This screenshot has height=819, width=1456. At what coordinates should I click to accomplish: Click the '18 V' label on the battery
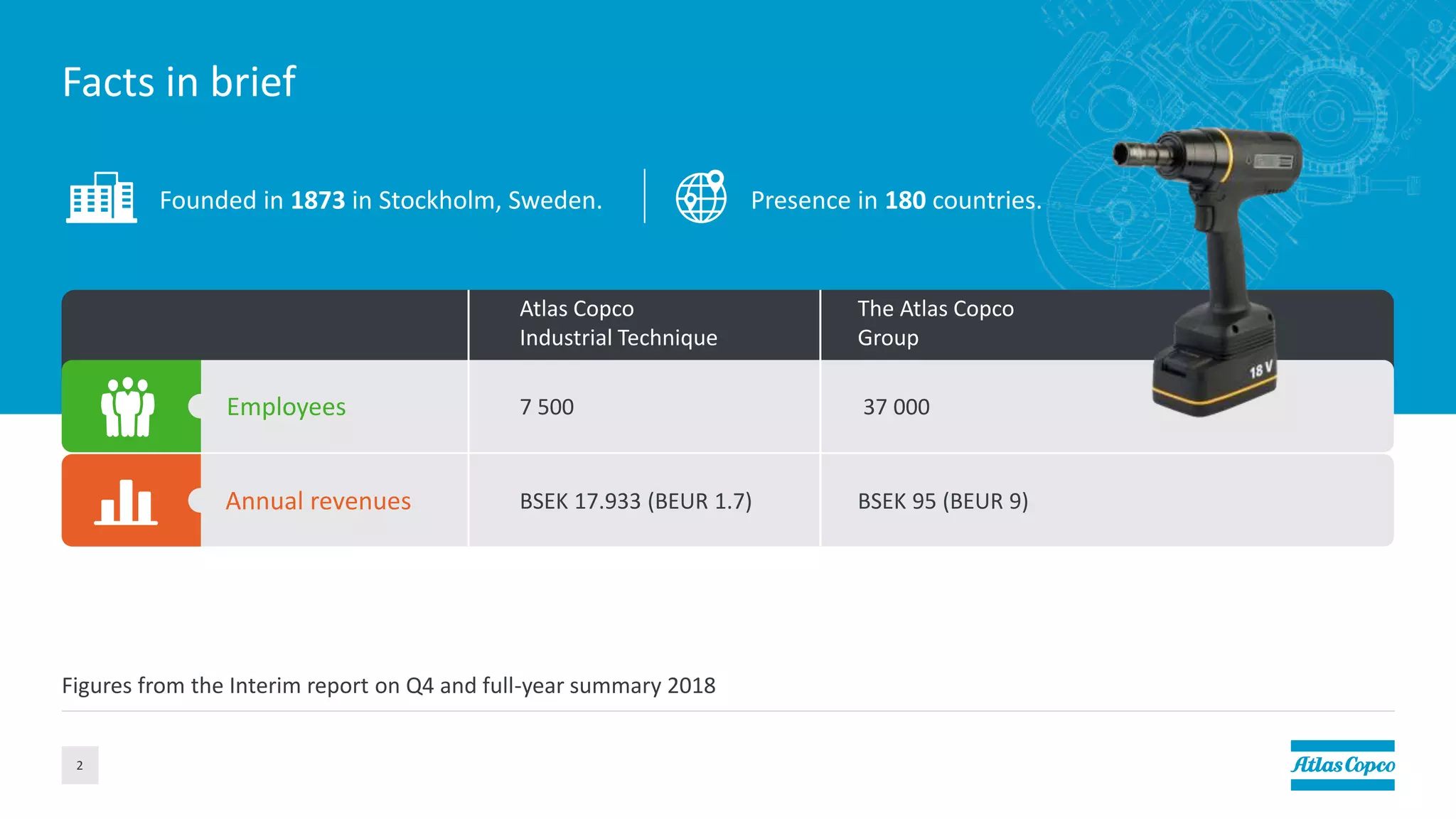(x=1260, y=370)
